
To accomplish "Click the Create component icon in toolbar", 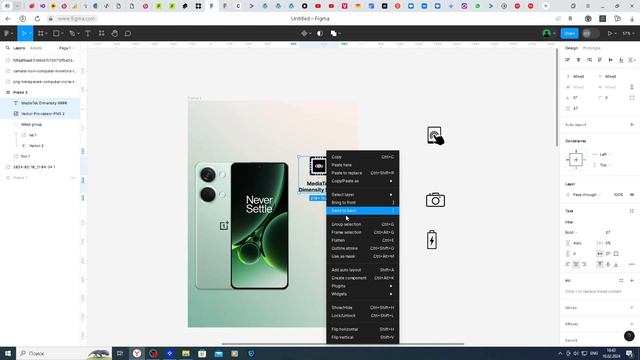I will 304,33.
